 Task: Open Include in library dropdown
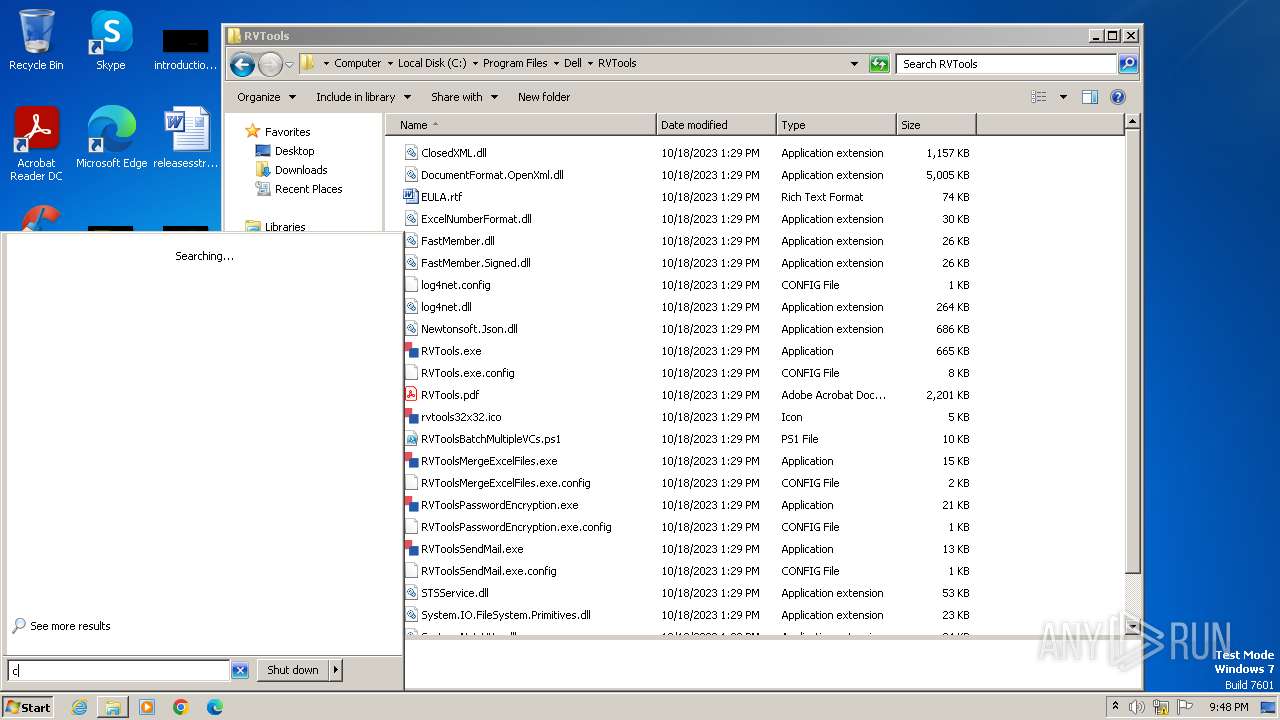tap(362, 97)
